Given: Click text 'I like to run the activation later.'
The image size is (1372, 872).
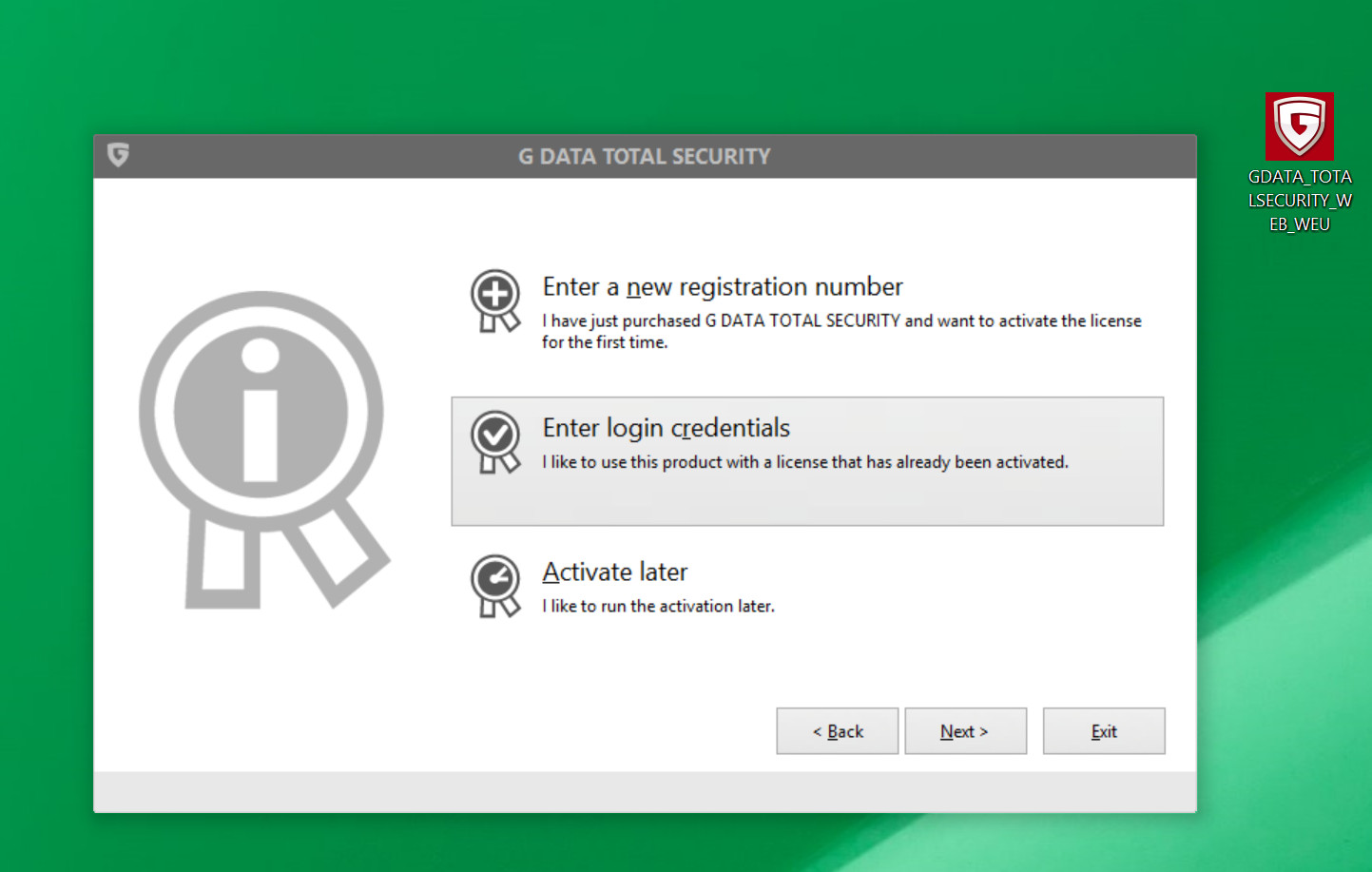Looking at the screenshot, I should pos(658,606).
